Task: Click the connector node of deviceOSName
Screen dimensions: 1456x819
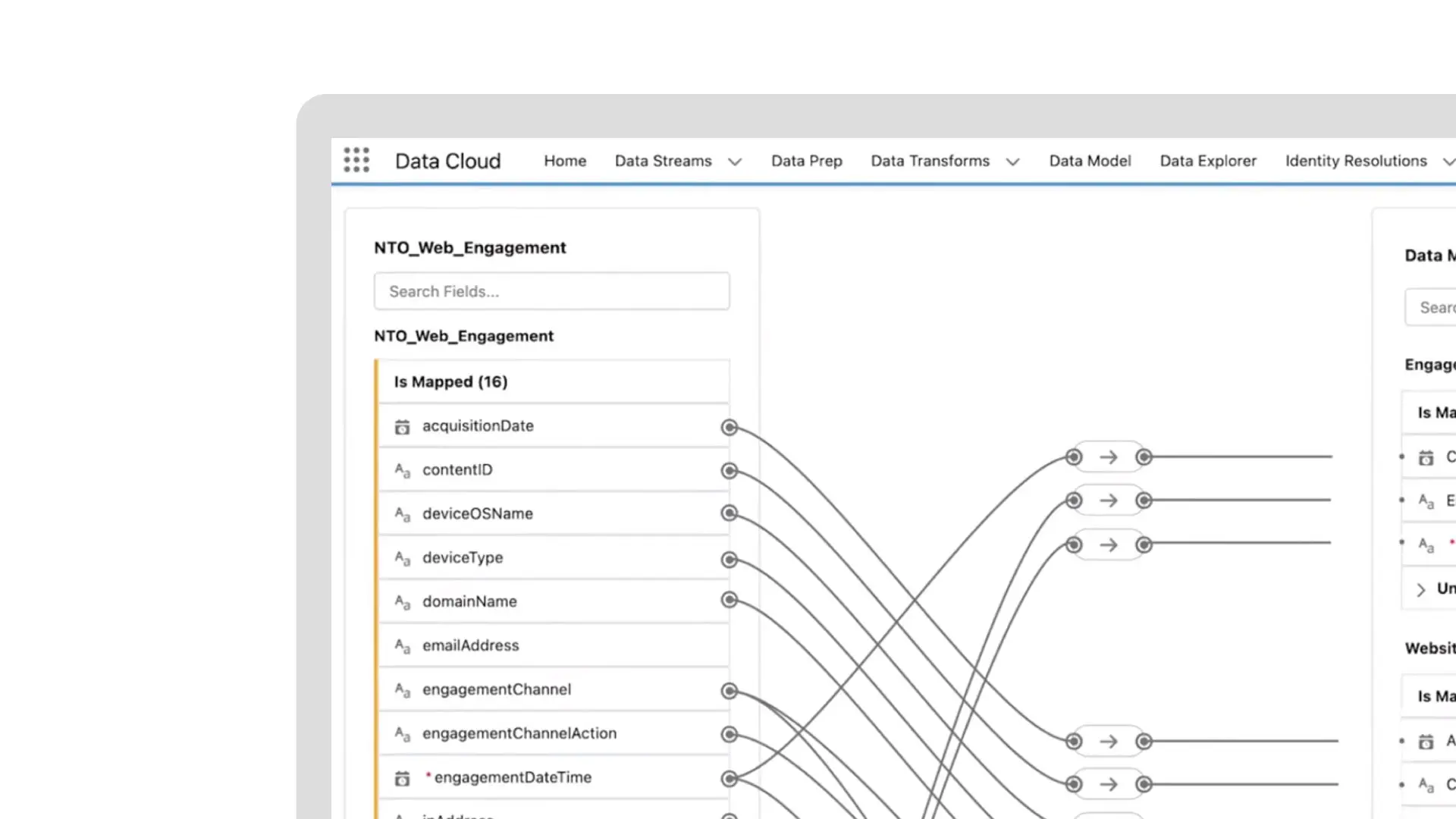Action: click(x=730, y=513)
